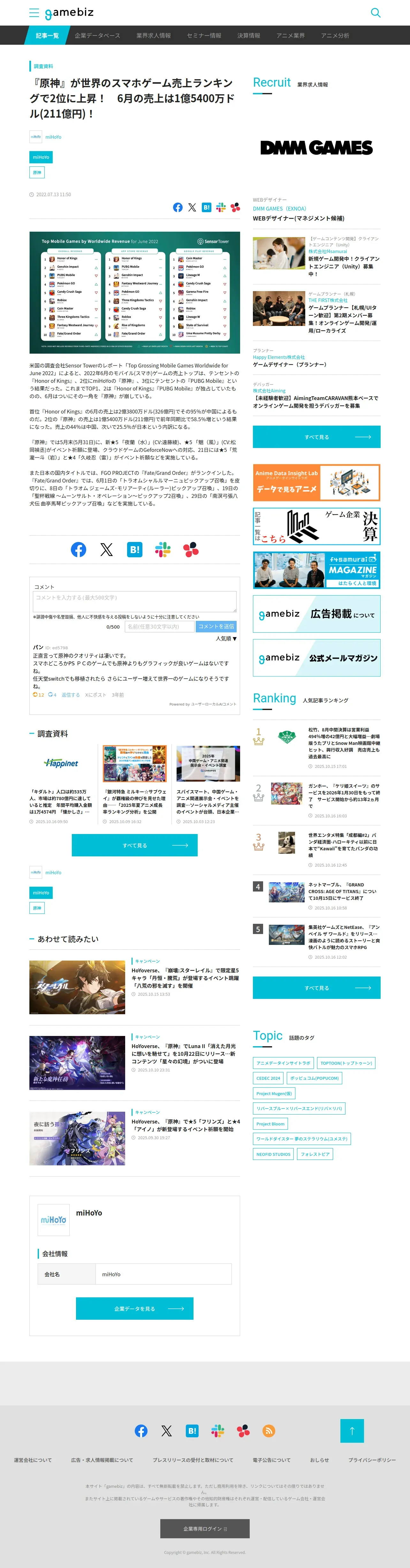Bookmark with the small Hatena B! icon under the date
The width and height of the screenshot is (410, 1568).
[207, 208]
